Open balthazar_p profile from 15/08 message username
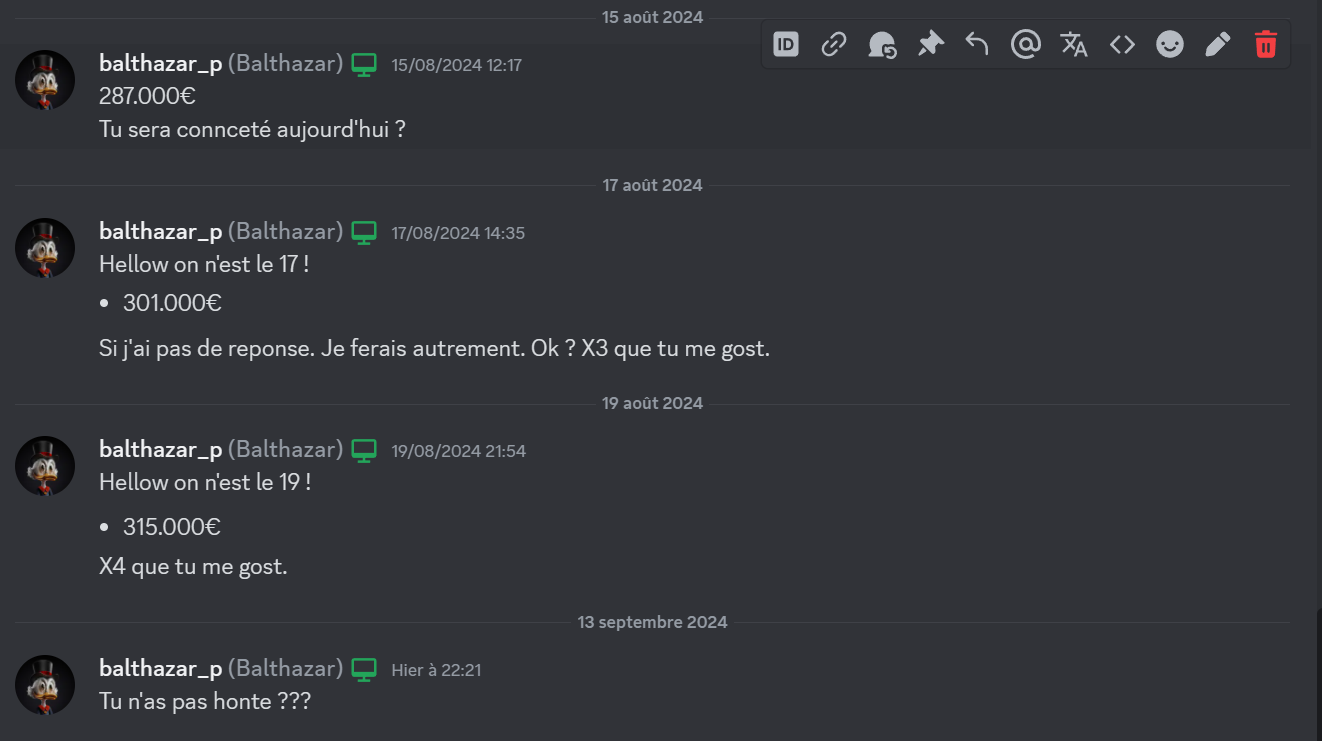1322x741 pixels. [x=161, y=64]
